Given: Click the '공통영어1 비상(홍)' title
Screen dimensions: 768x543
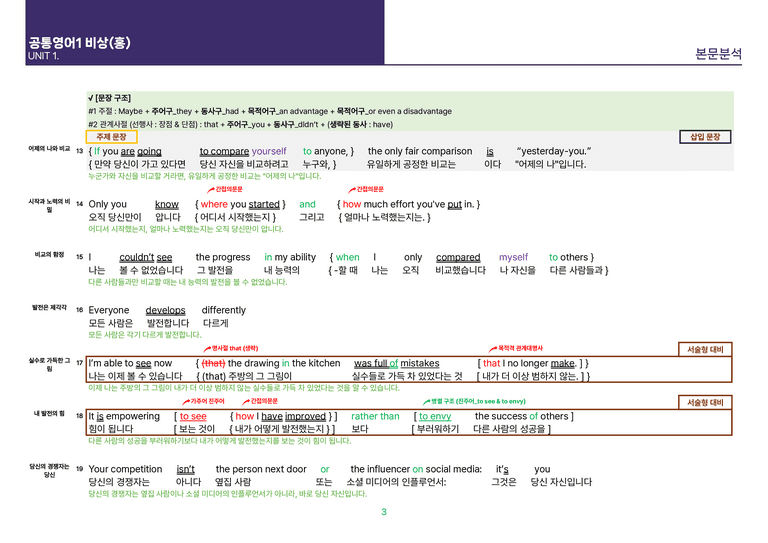Looking at the screenshot, I should (79, 43).
